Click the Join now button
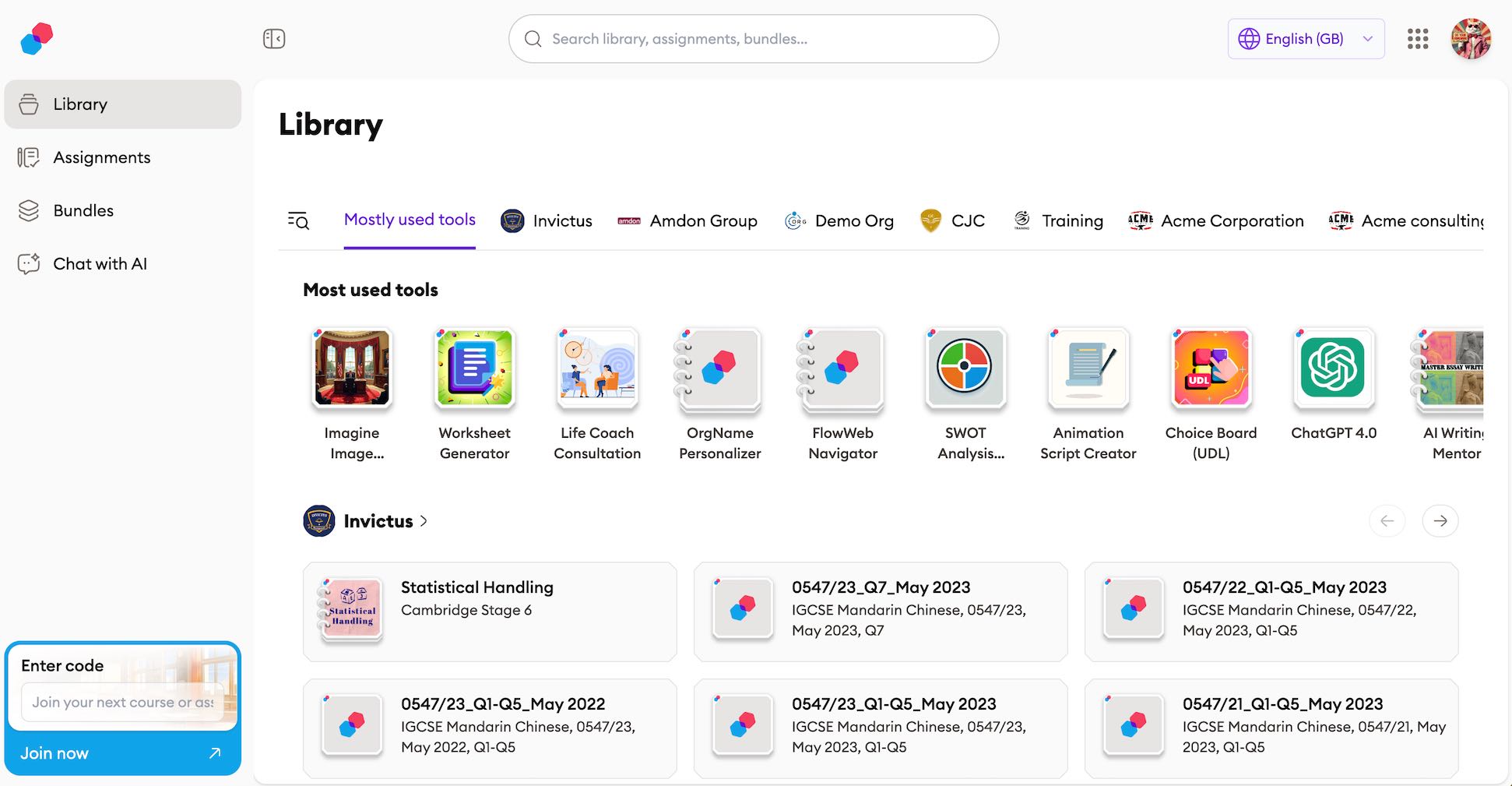Image resolution: width=1512 pixels, height=786 pixels. (x=122, y=753)
